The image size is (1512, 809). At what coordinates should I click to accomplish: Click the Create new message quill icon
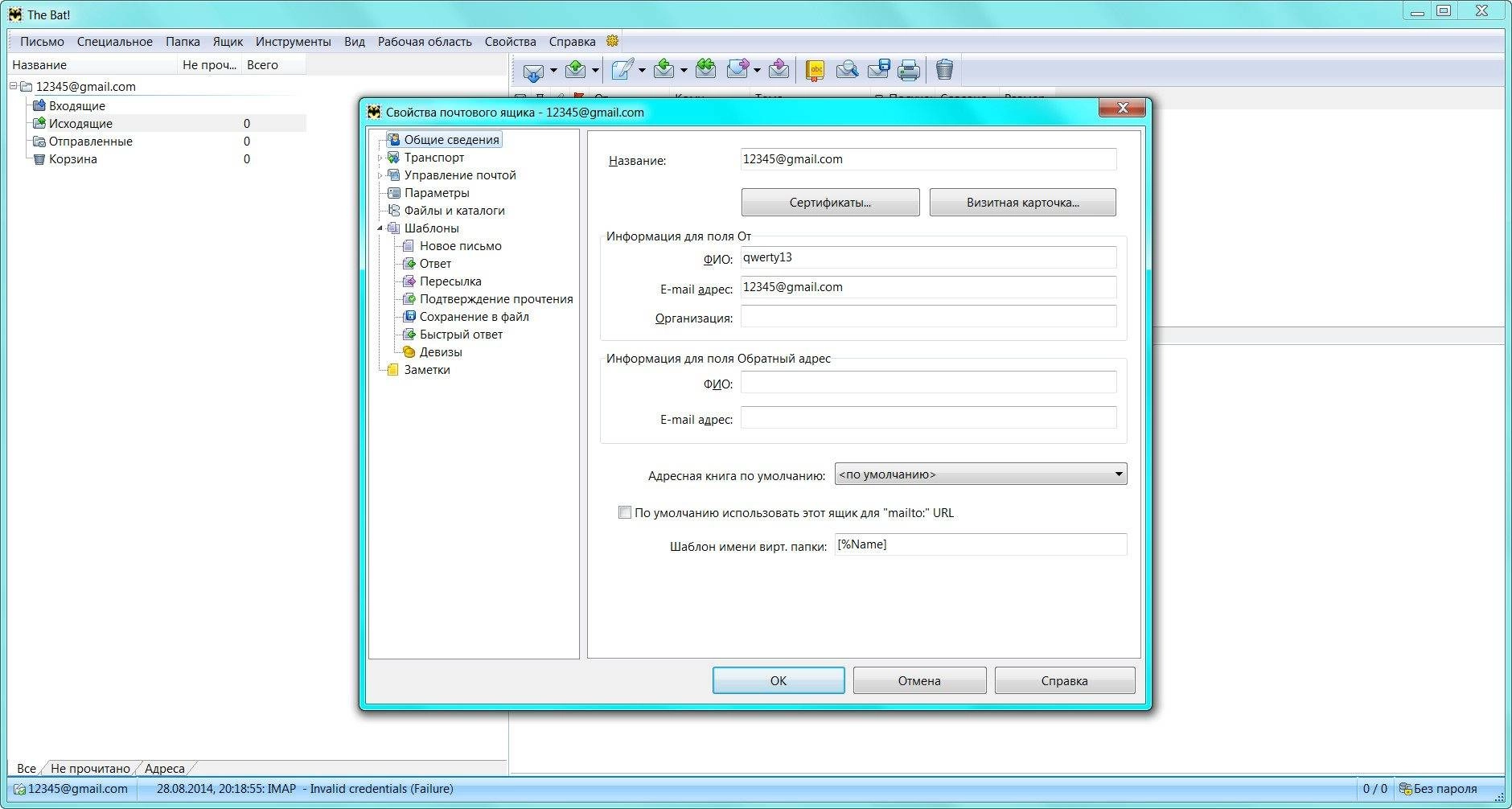click(622, 70)
